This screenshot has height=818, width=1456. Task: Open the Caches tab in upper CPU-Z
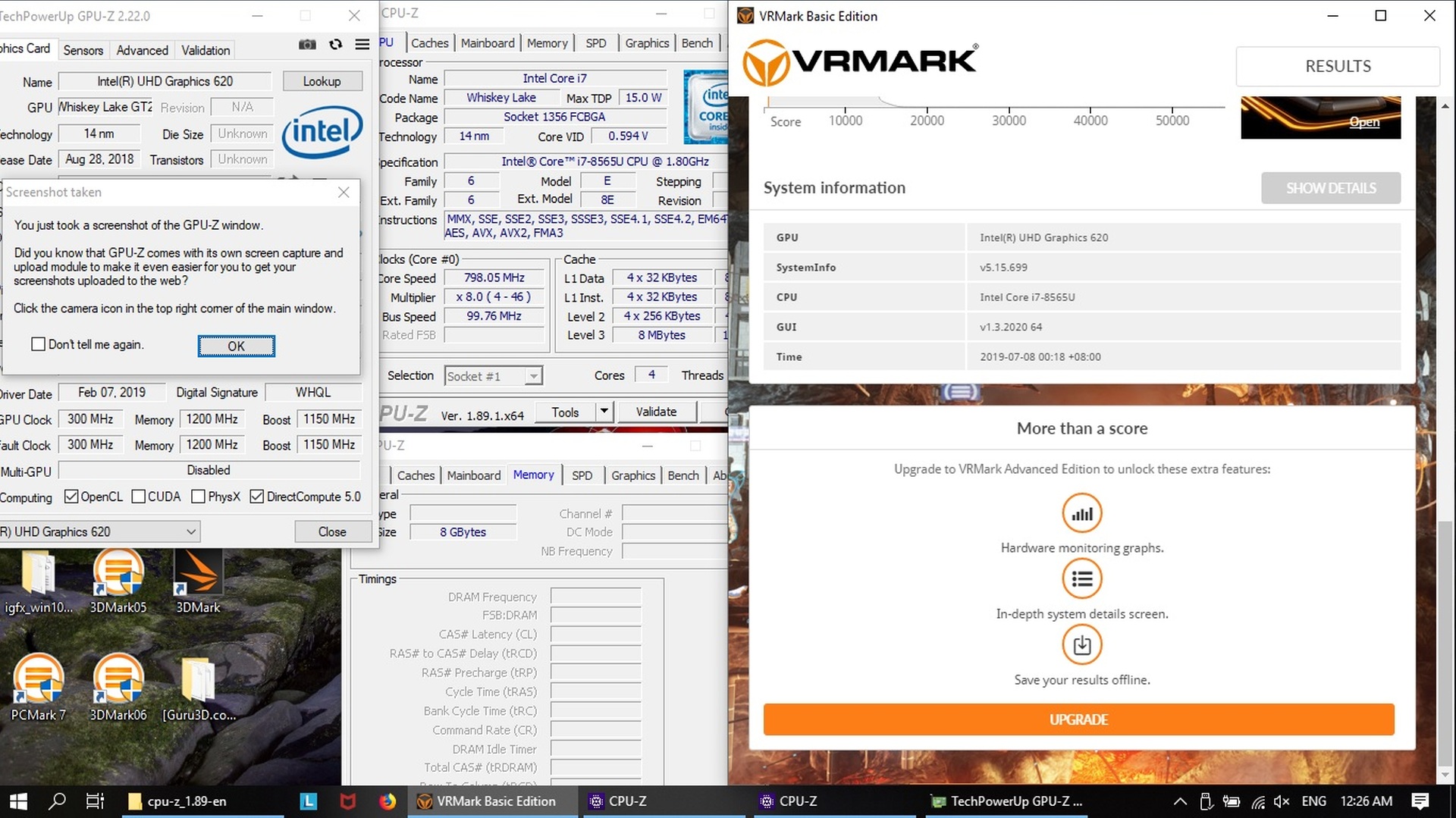coord(430,43)
